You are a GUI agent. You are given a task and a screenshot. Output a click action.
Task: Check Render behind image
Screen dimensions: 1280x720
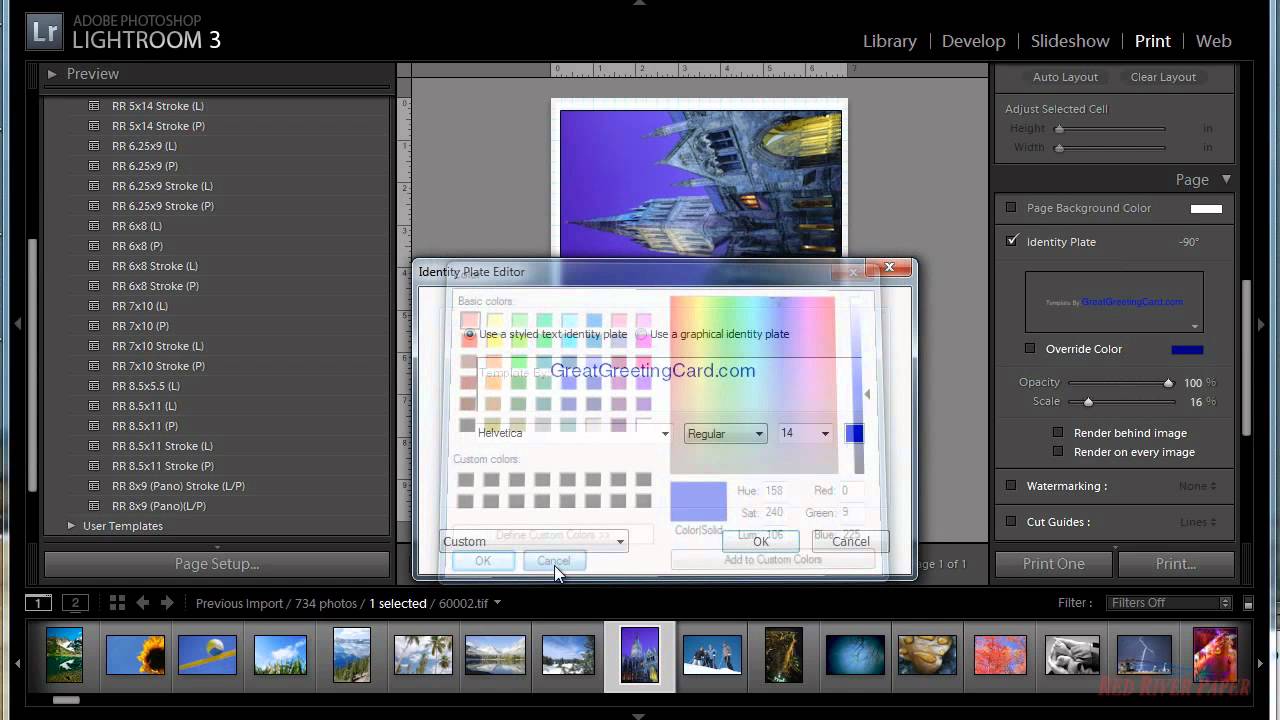tap(1058, 432)
